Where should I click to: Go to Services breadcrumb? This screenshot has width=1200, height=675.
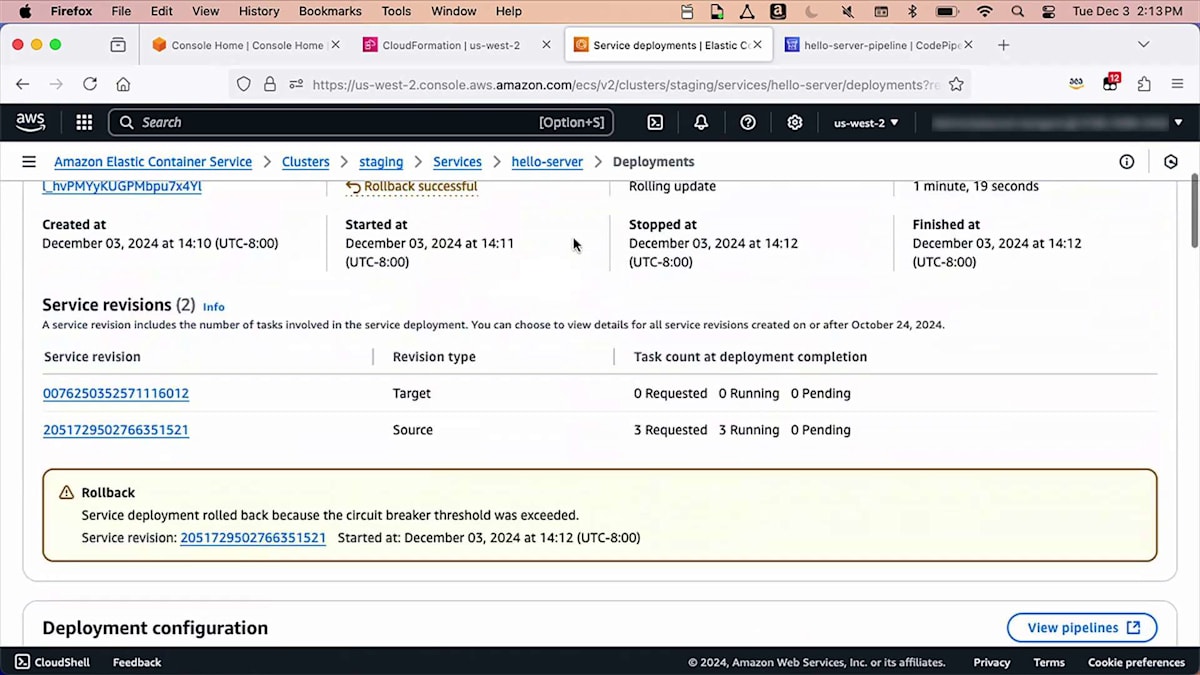457,161
